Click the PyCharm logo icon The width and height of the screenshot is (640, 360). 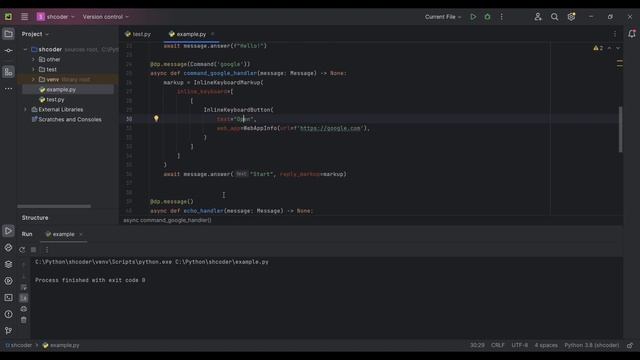click(x=8, y=17)
